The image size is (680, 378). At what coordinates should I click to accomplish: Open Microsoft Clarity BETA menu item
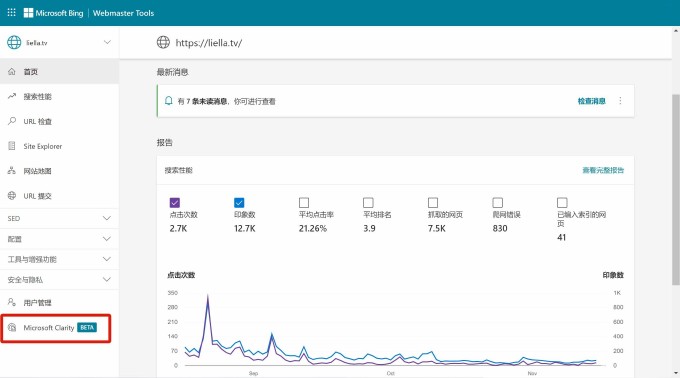point(56,328)
